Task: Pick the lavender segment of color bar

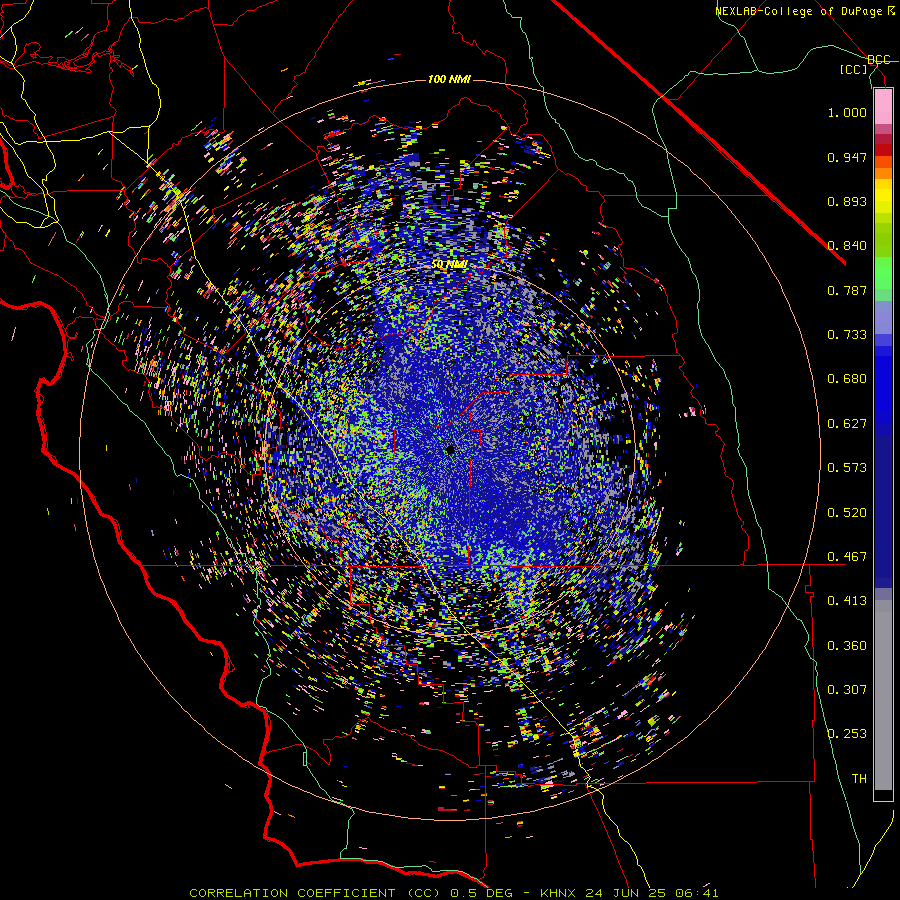Action: coord(883,317)
